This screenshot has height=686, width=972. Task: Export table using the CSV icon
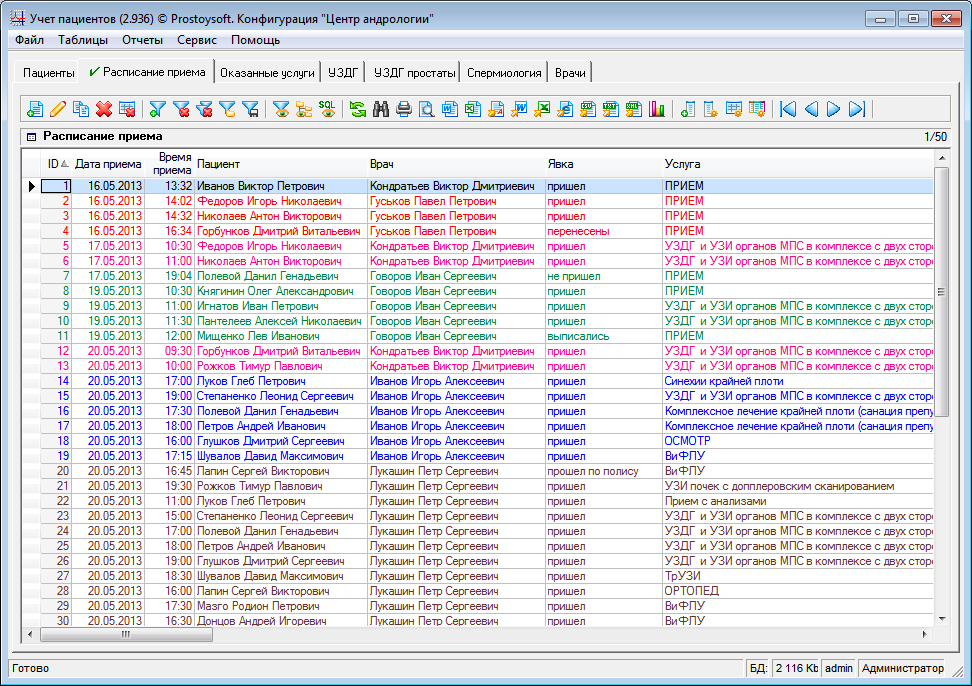[587, 109]
